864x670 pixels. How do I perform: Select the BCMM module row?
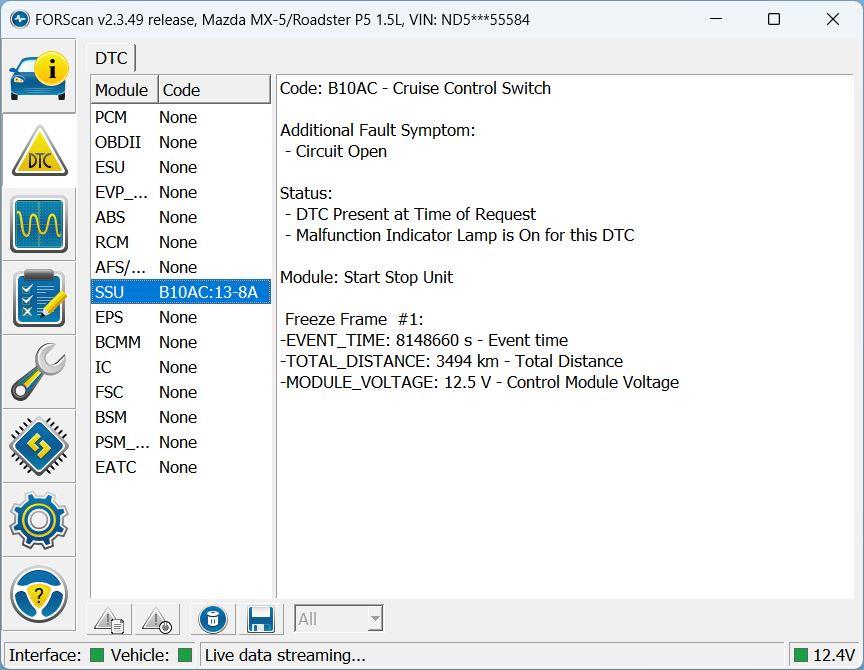[181, 342]
